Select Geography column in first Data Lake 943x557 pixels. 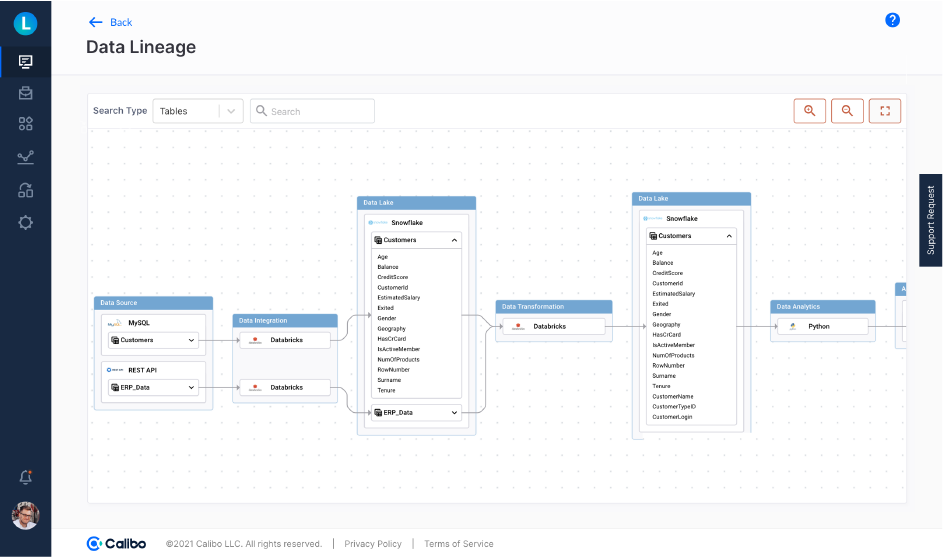point(392,328)
